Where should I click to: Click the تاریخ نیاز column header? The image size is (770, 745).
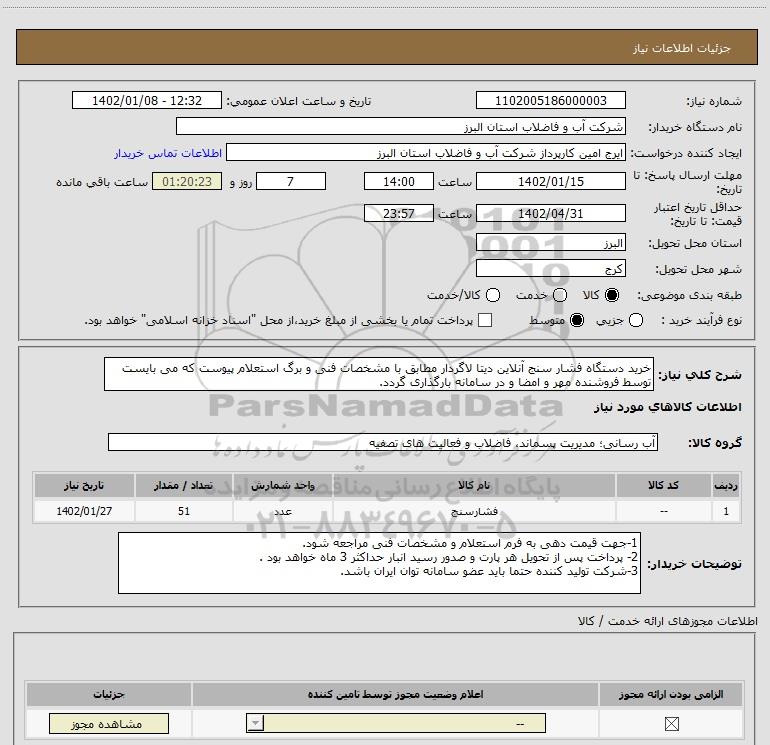(x=84, y=485)
